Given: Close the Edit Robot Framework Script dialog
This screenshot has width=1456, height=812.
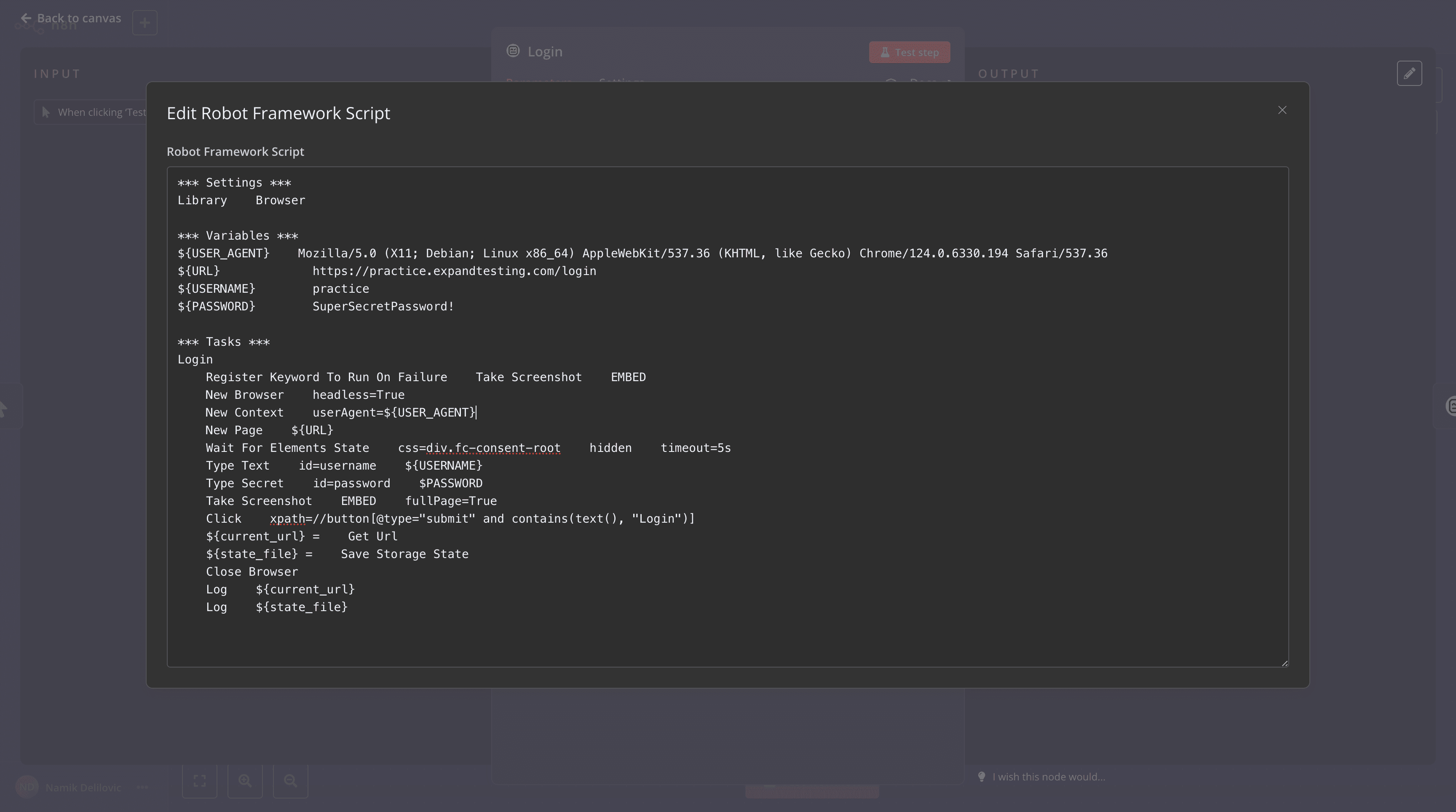Looking at the screenshot, I should pos(1282,110).
